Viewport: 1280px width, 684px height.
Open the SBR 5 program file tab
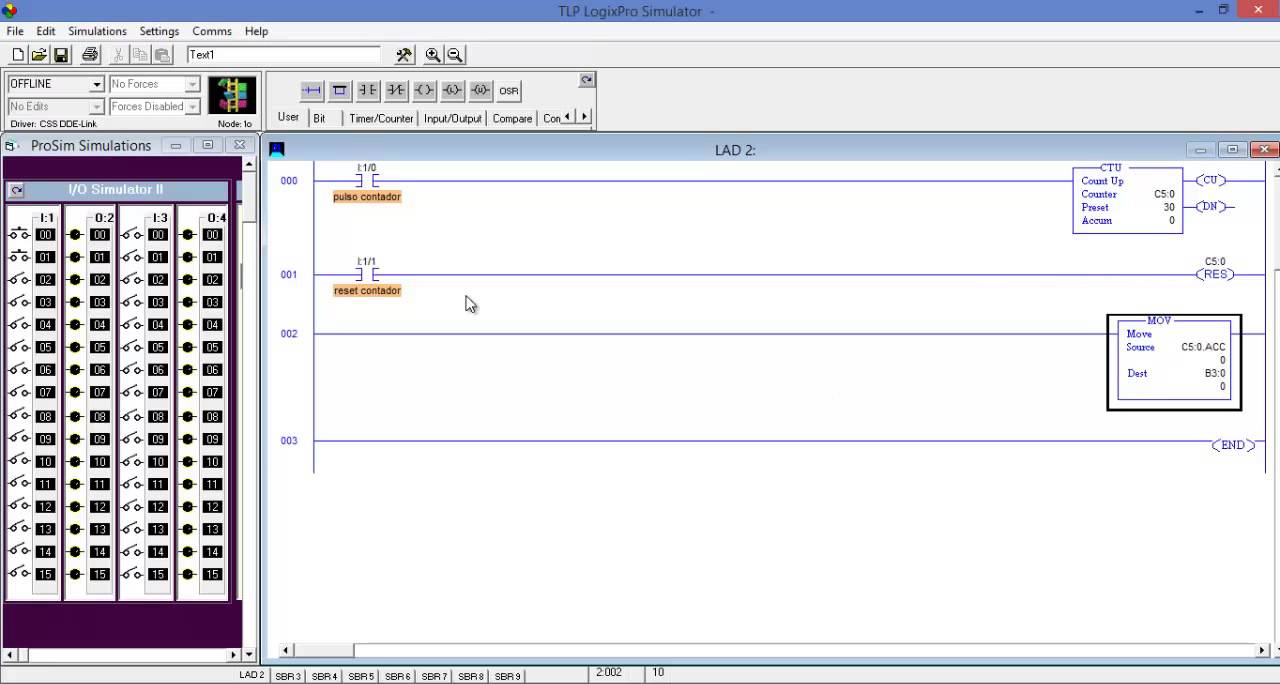(361, 676)
